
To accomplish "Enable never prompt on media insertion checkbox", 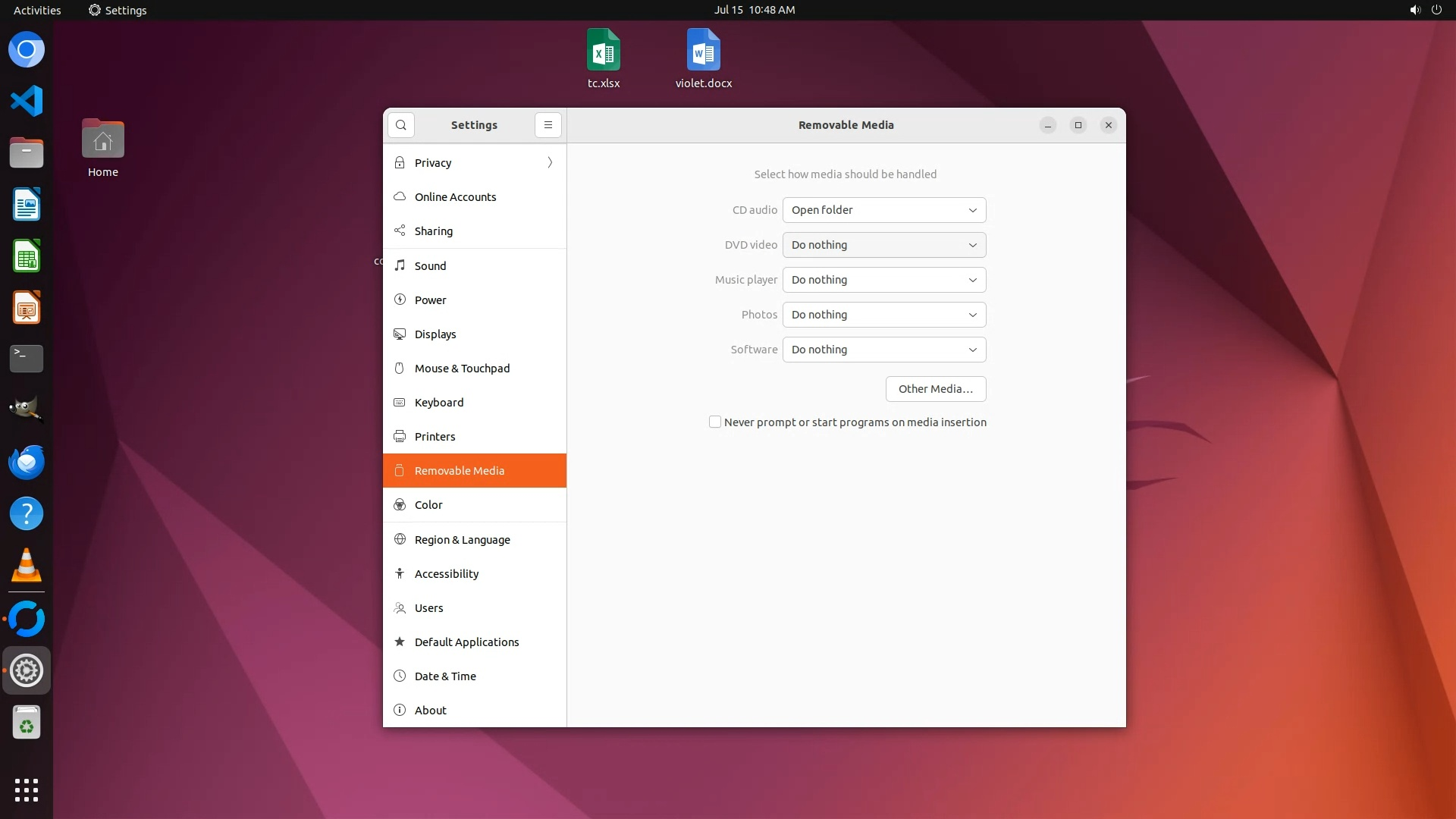I will [x=714, y=422].
